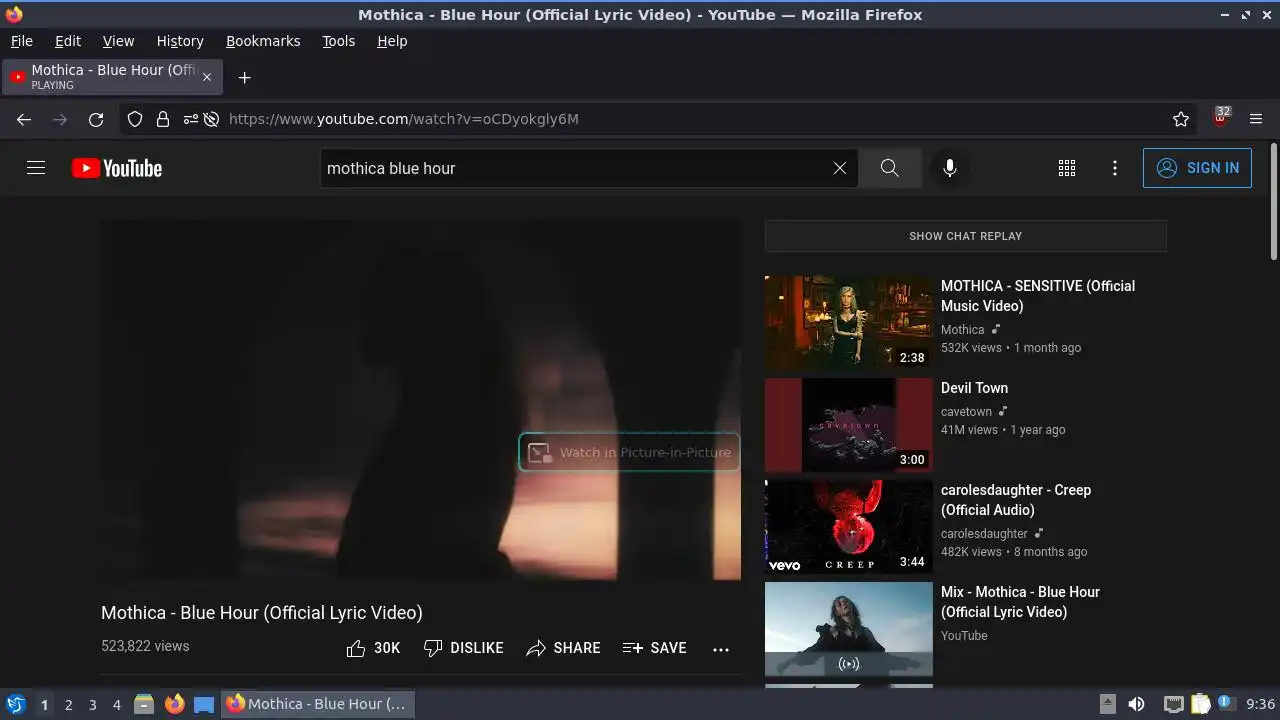This screenshot has width=1280, height=720.
Task: Open the taskbar volume control
Action: [x=1136, y=704]
